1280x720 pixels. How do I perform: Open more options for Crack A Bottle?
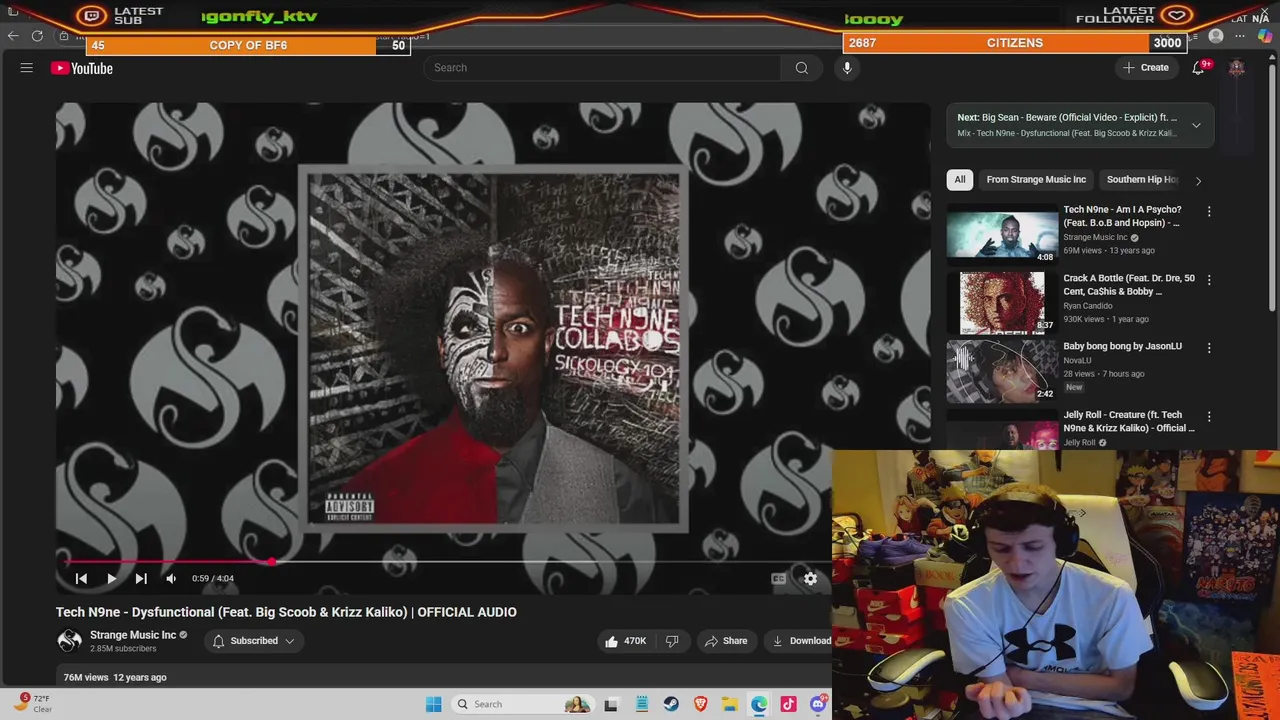[x=1209, y=280]
